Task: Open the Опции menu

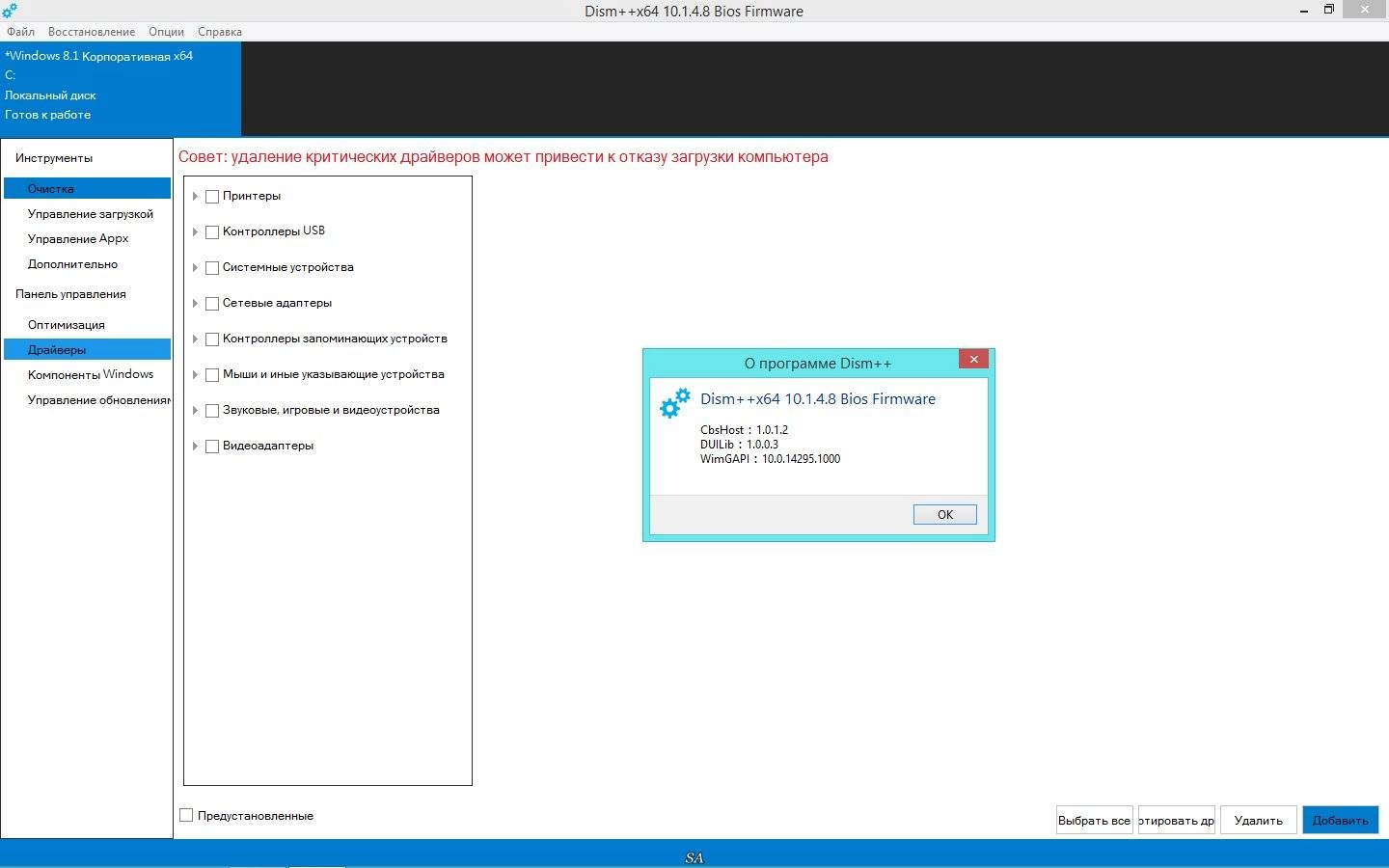Action: (166, 32)
